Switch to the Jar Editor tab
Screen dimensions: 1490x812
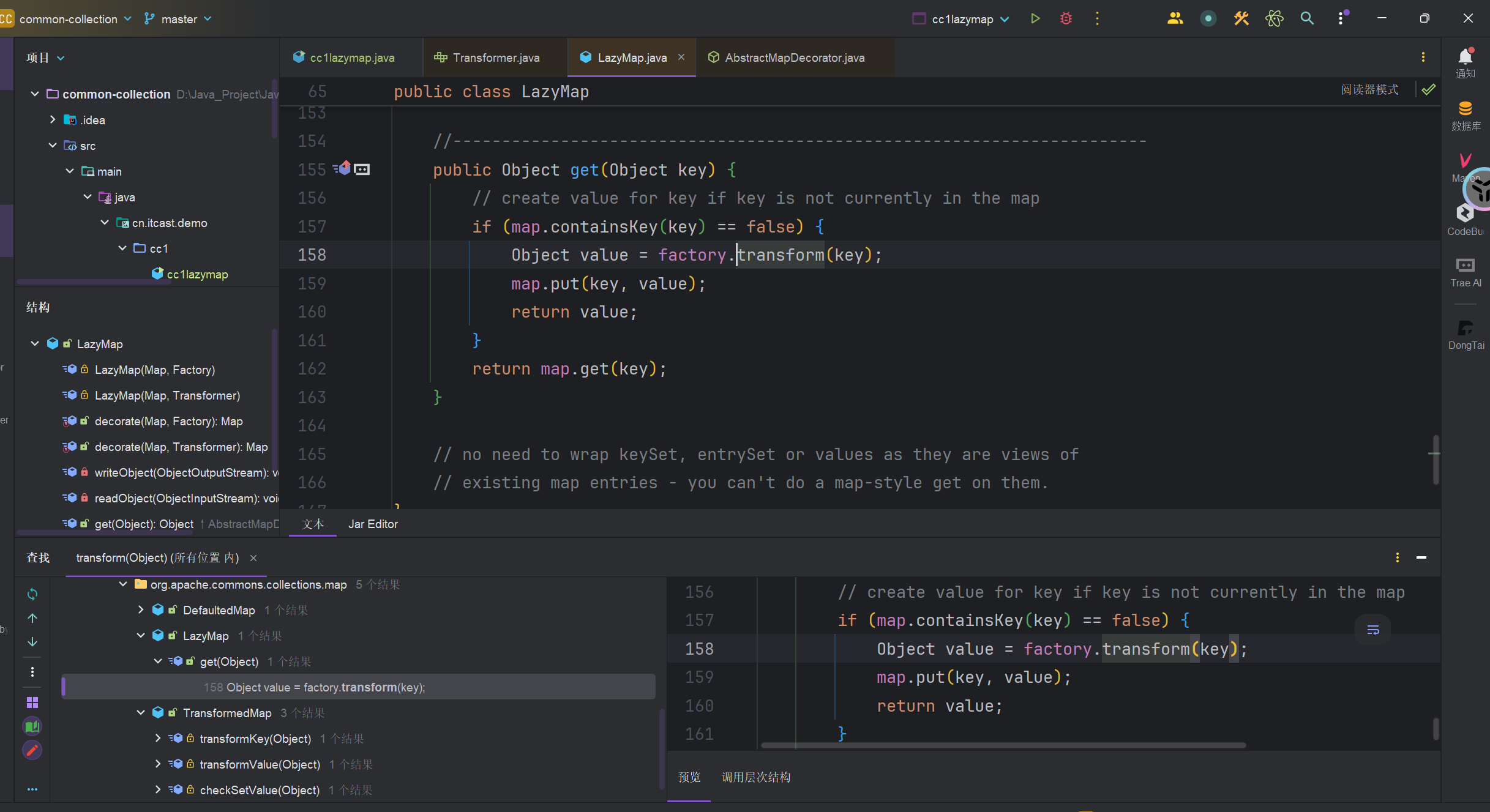[373, 524]
